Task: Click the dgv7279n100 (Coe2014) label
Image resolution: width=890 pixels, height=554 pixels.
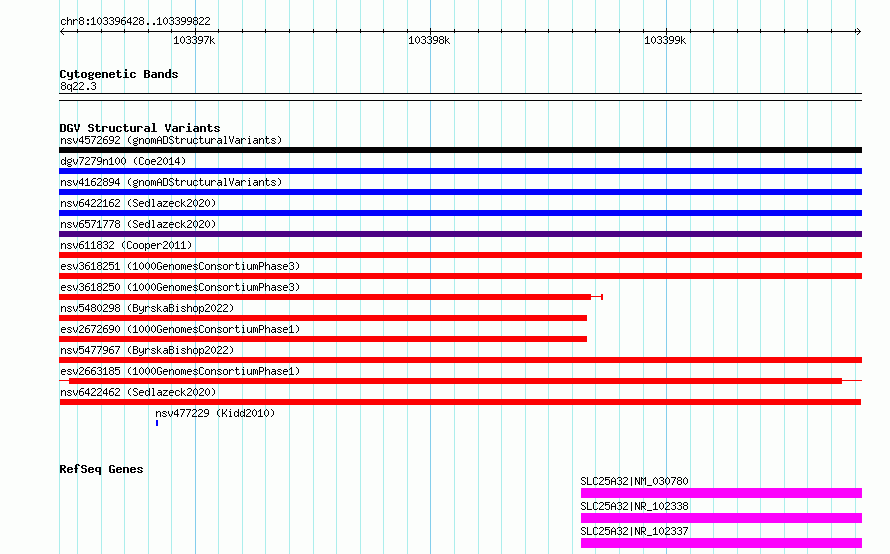Action: [123, 161]
